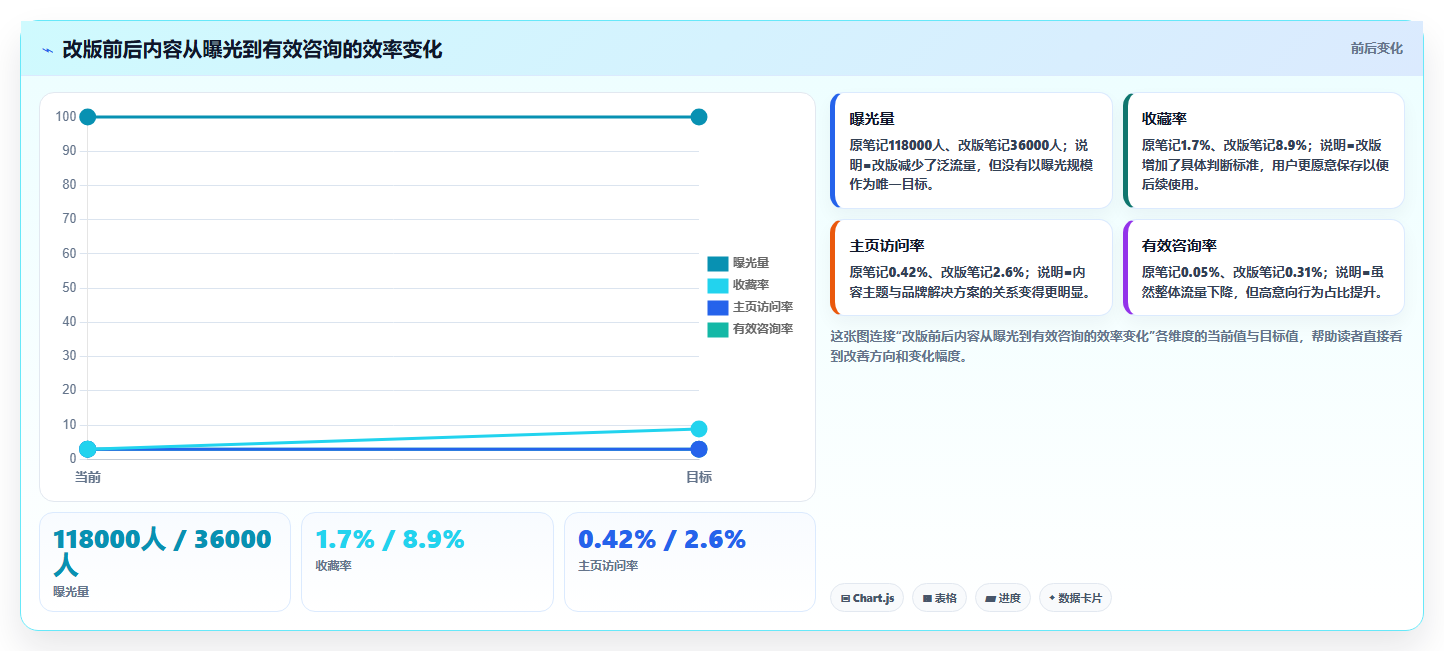Toggle 主页访问率 legend color box

pyautogui.click(x=718, y=308)
